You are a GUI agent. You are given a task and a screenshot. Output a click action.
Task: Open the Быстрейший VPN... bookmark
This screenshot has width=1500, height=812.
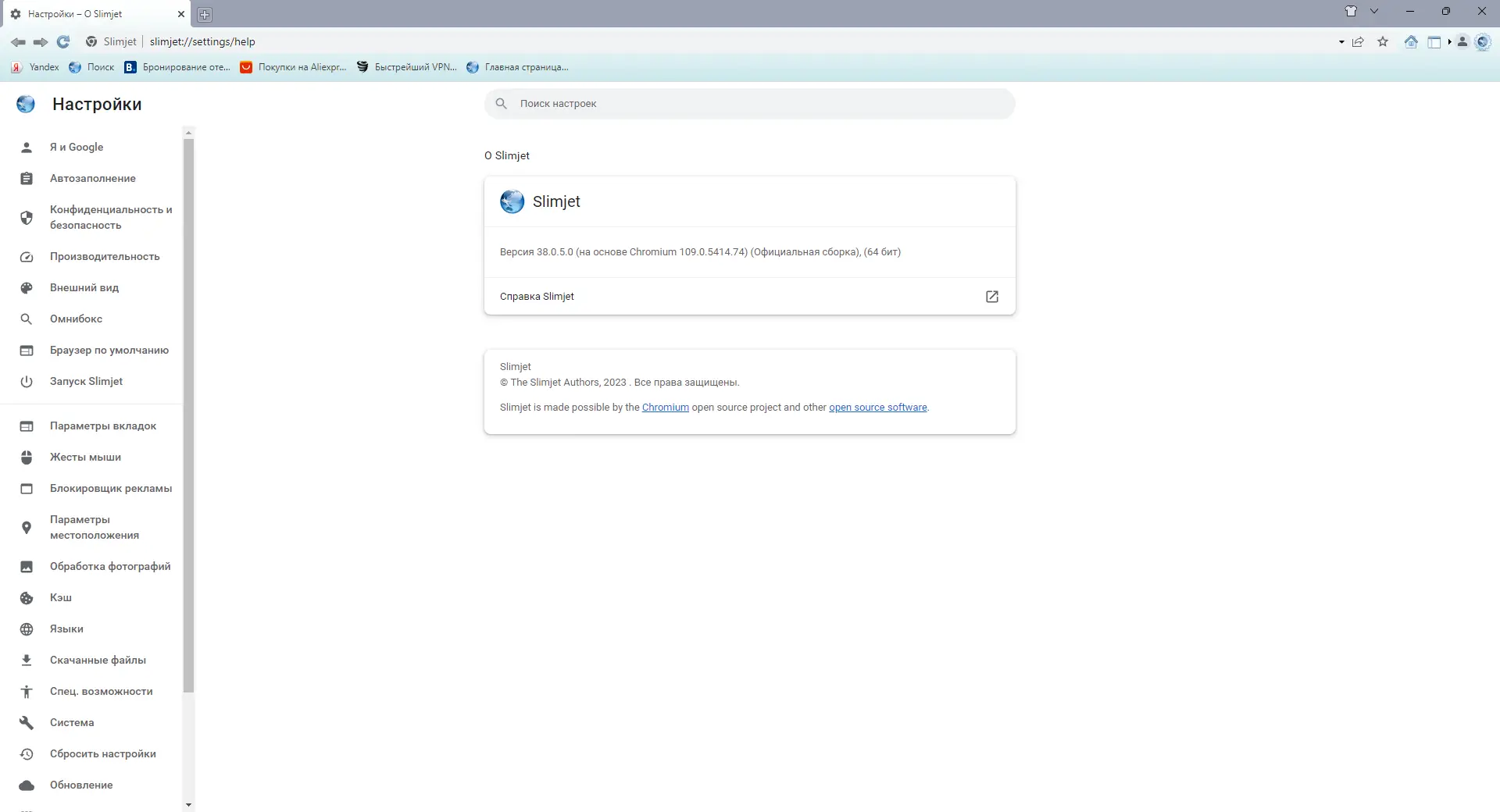[406, 67]
